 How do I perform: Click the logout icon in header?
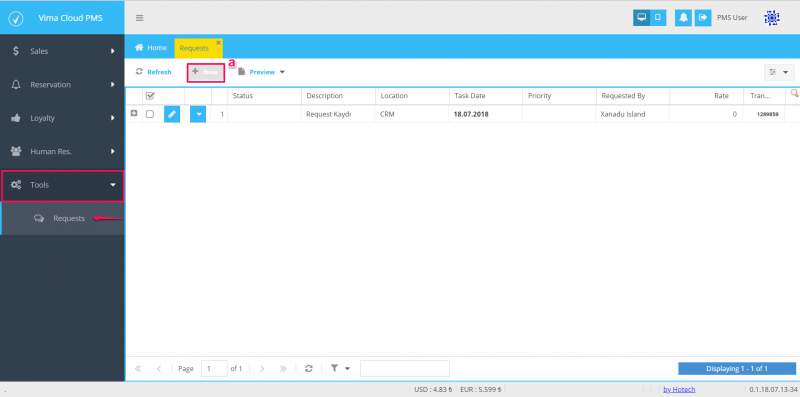point(703,18)
